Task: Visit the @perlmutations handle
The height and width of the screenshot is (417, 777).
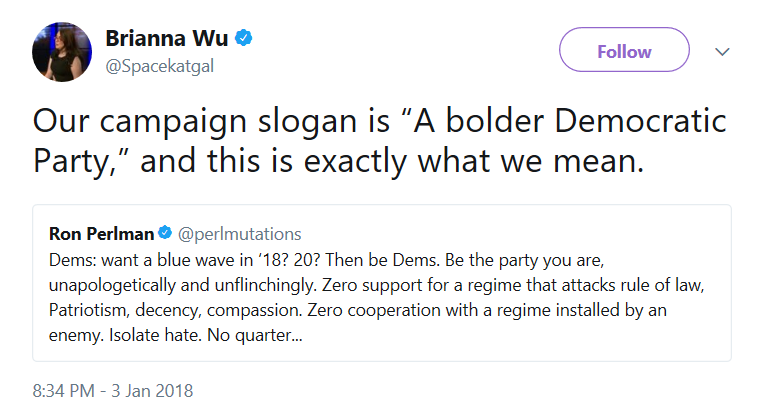Action: click(x=239, y=234)
